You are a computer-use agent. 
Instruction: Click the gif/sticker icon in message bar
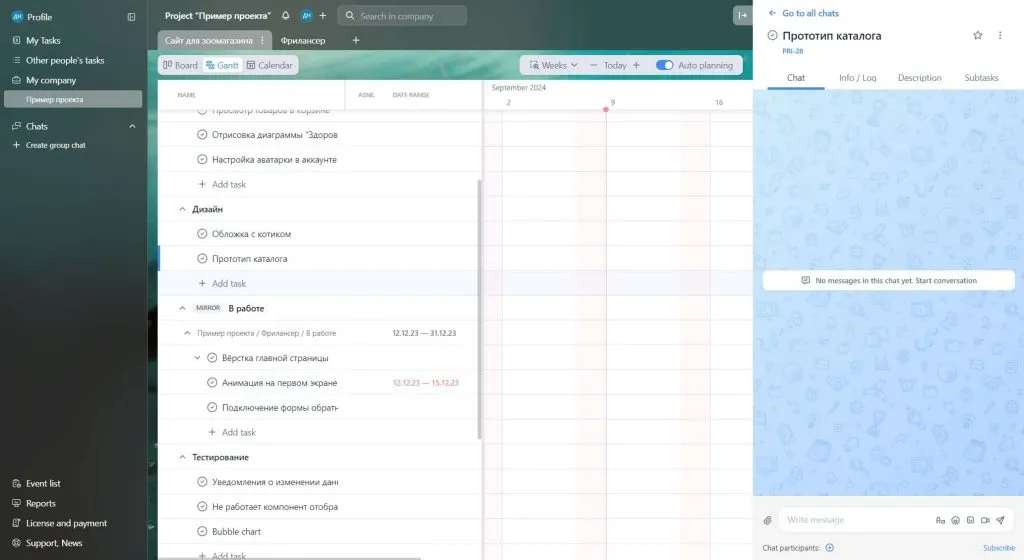970,520
